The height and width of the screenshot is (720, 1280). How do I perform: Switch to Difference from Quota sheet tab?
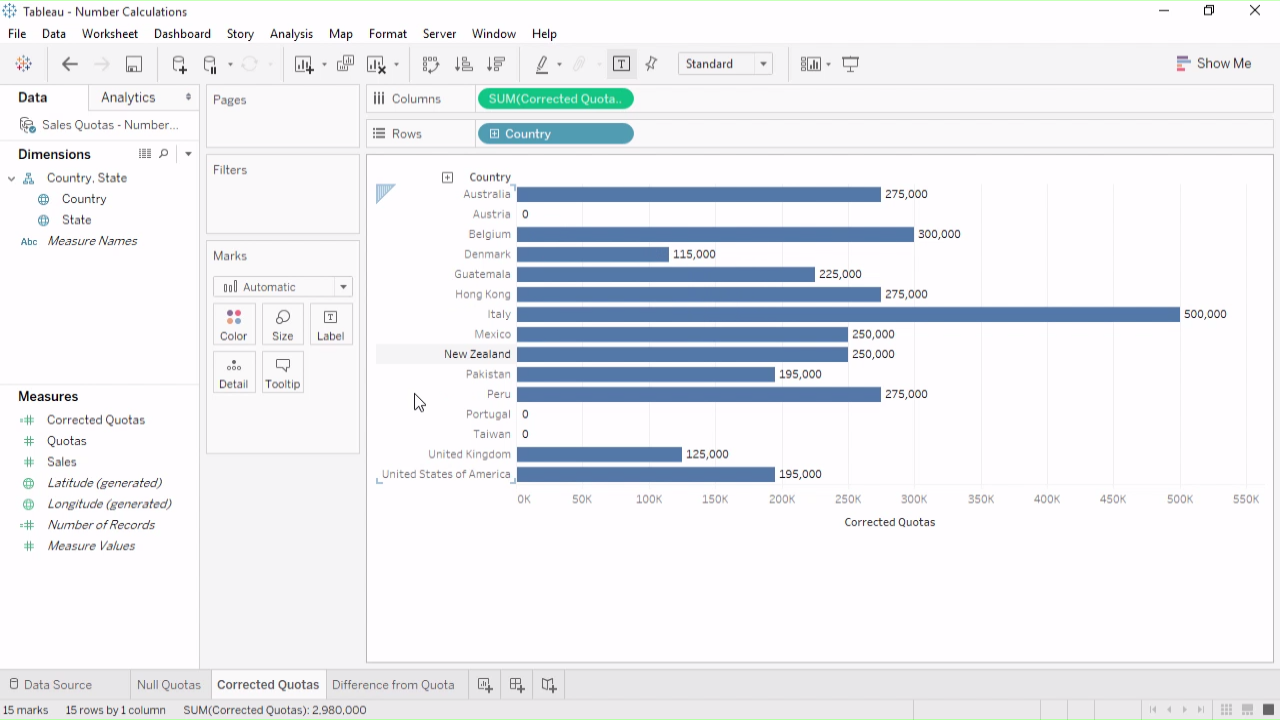pyautogui.click(x=393, y=685)
